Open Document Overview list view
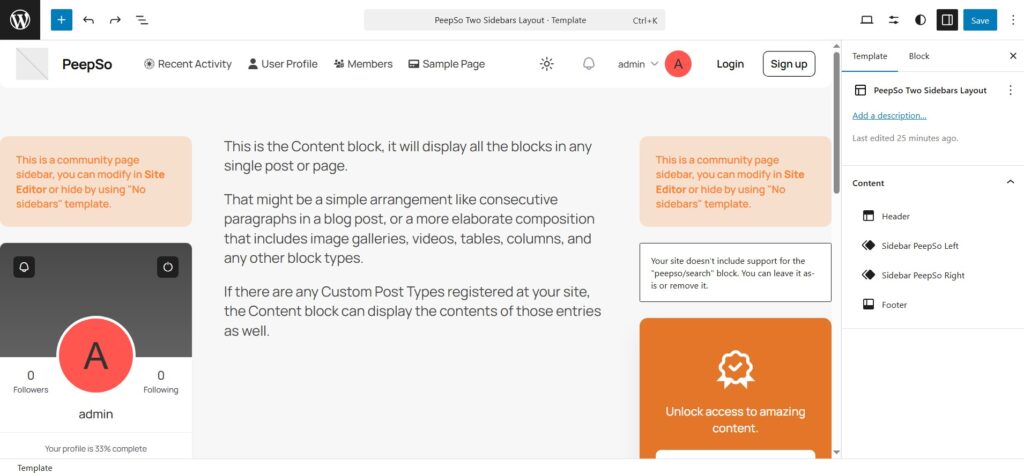 142,20
